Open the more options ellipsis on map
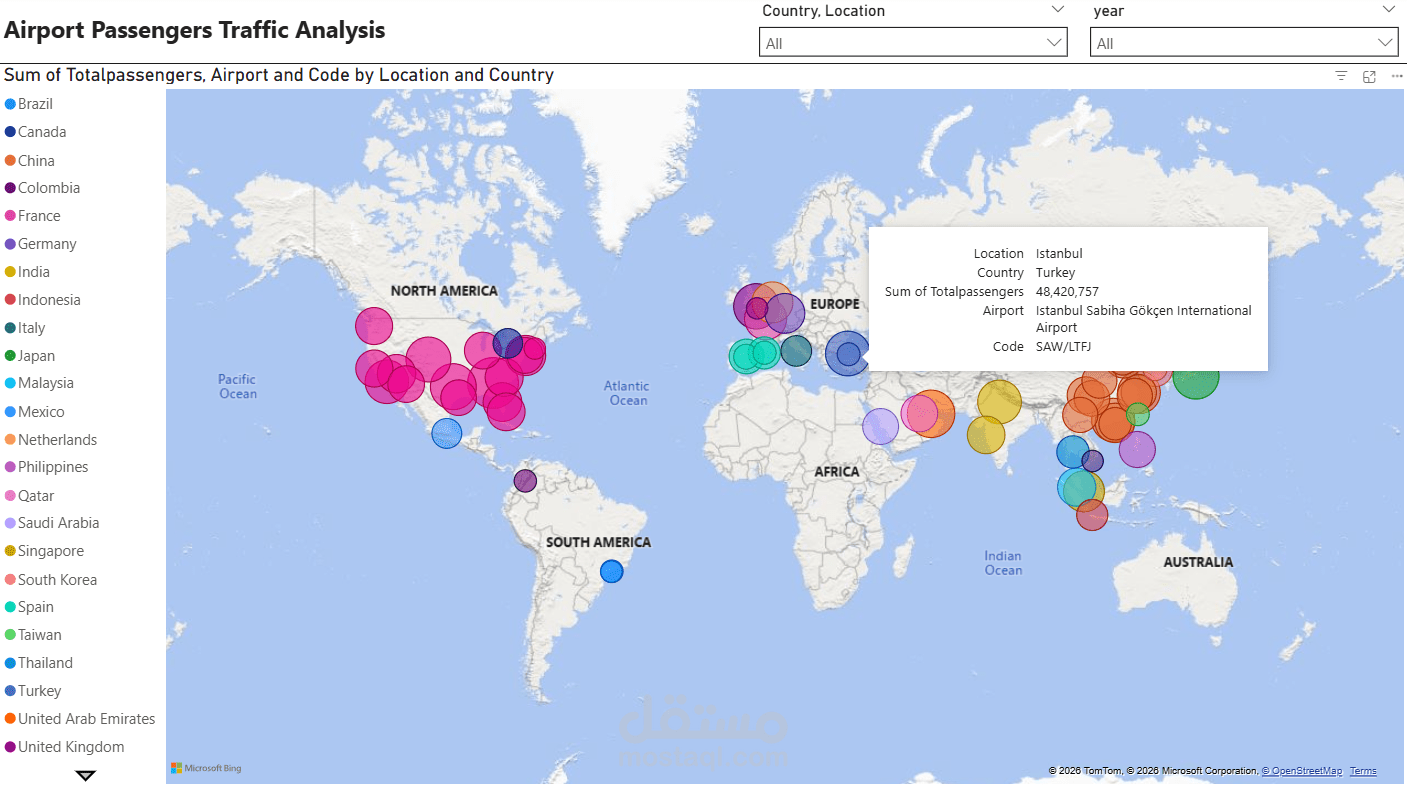1407x788 pixels. pyautogui.click(x=1396, y=76)
